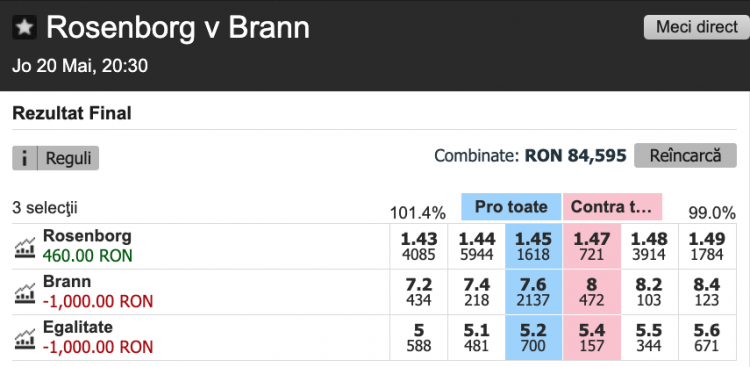Lay Brann at odds 8
This screenshot has height=367, width=750.
(592, 292)
